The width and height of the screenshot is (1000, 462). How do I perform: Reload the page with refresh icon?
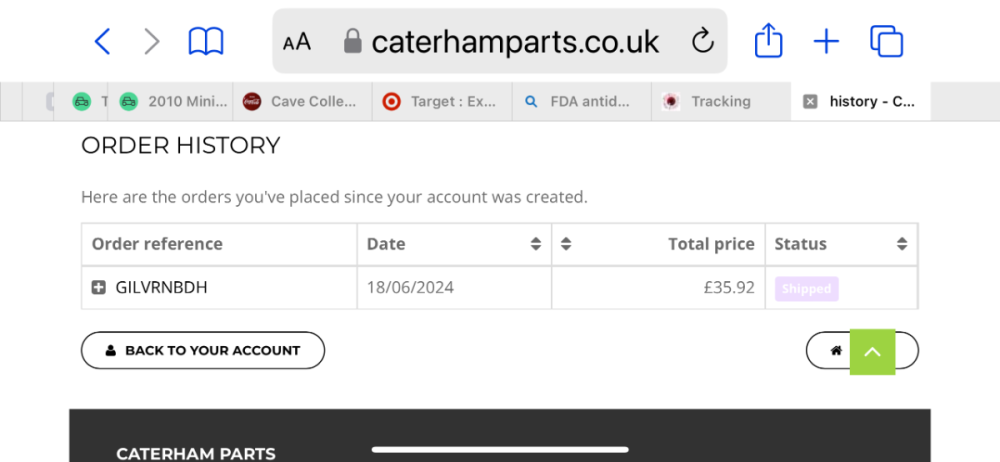pos(703,41)
